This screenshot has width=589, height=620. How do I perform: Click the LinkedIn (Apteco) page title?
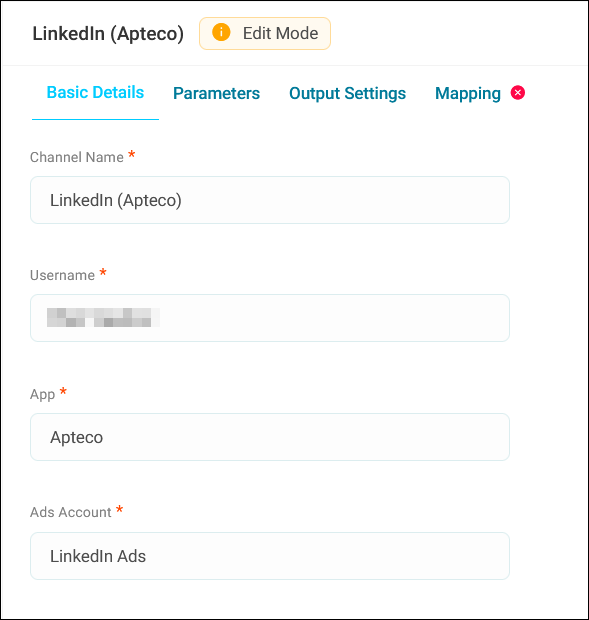click(x=108, y=34)
